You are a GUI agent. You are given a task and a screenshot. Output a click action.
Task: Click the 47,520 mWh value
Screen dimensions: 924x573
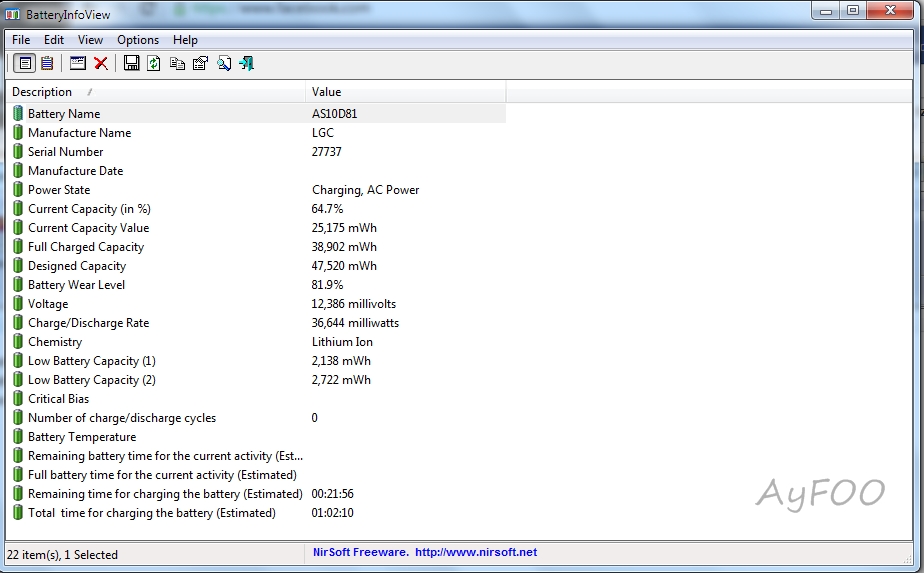tap(344, 265)
